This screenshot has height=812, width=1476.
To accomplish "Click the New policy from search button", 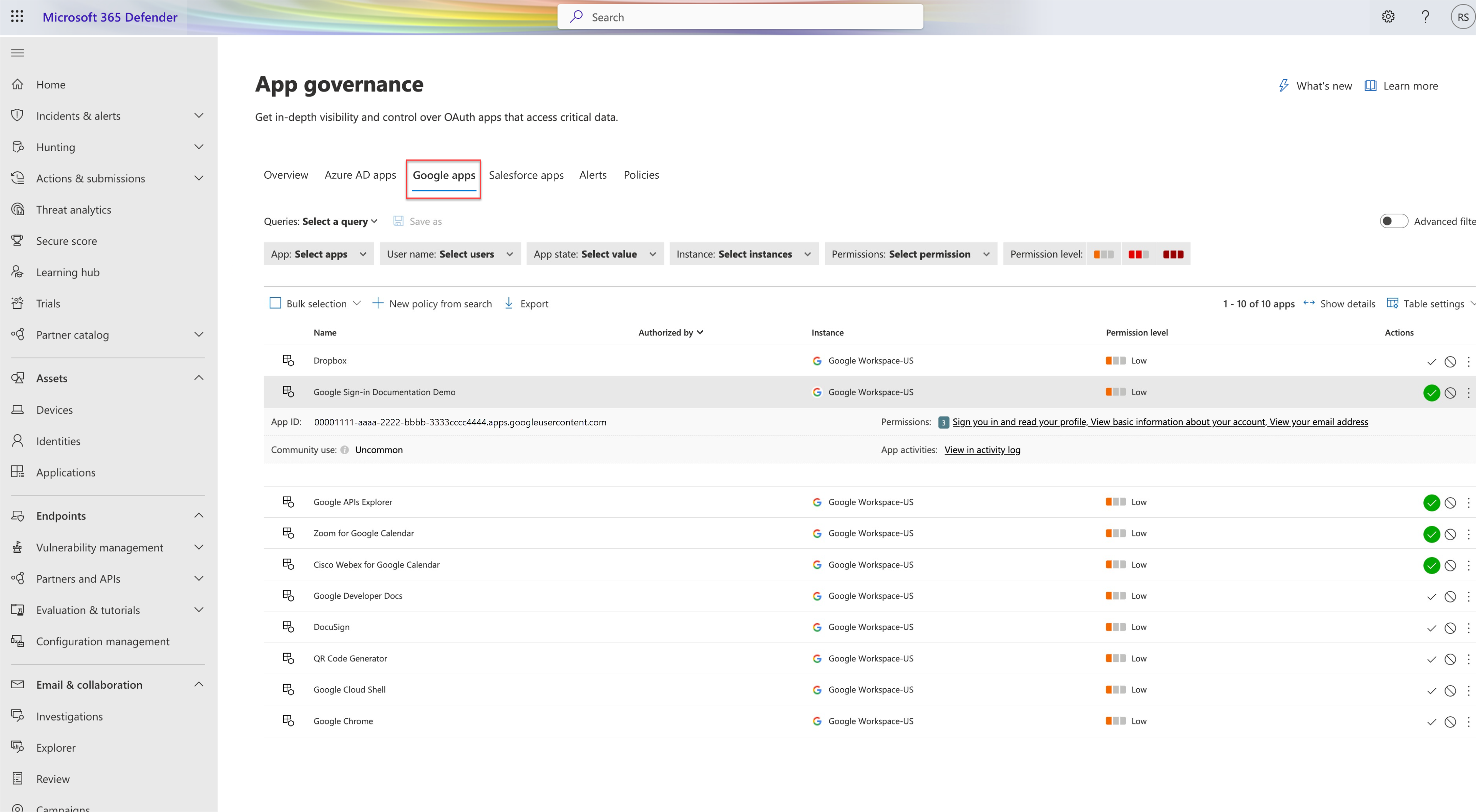I will [x=432, y=303].
